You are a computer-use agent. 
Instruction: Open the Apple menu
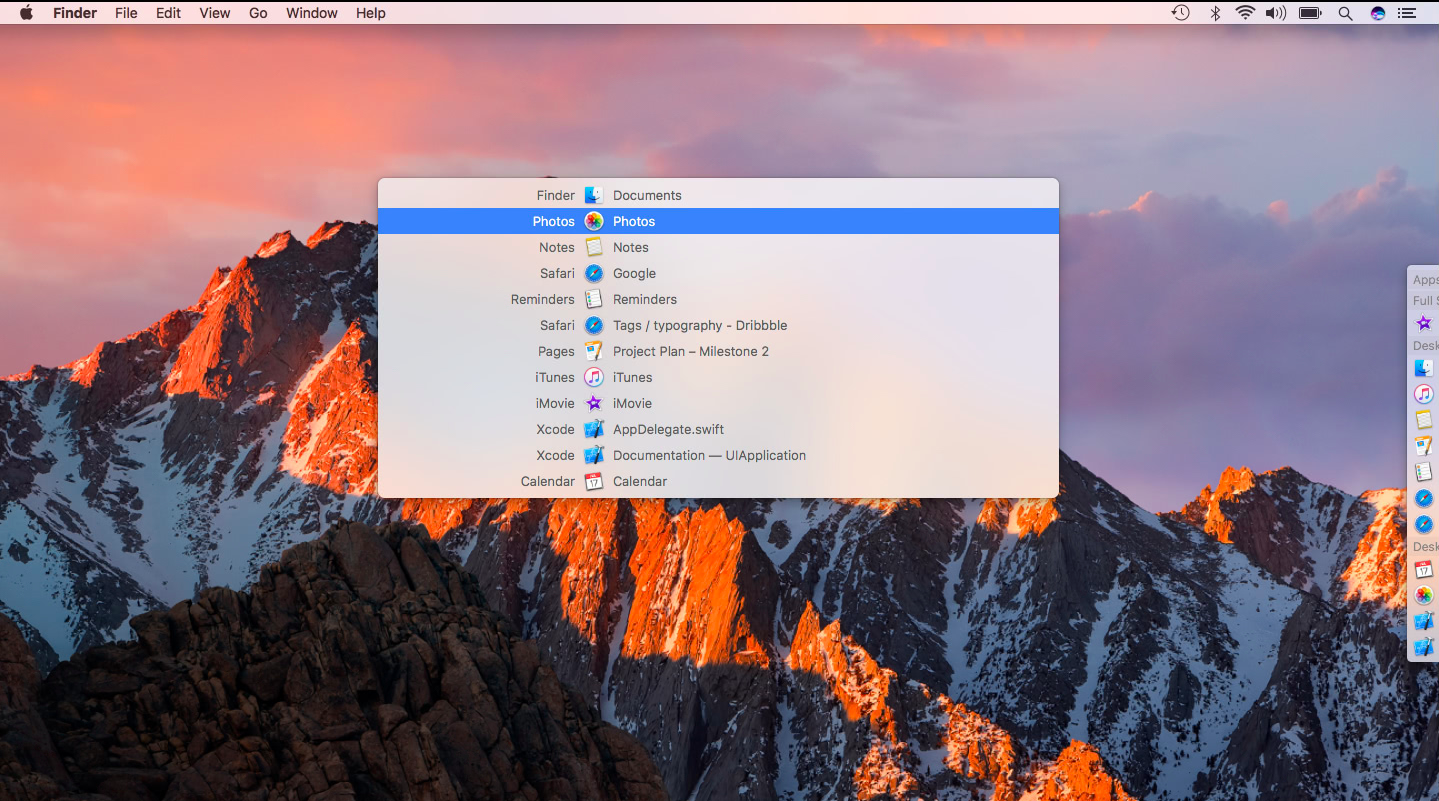(x=26, y=13)
